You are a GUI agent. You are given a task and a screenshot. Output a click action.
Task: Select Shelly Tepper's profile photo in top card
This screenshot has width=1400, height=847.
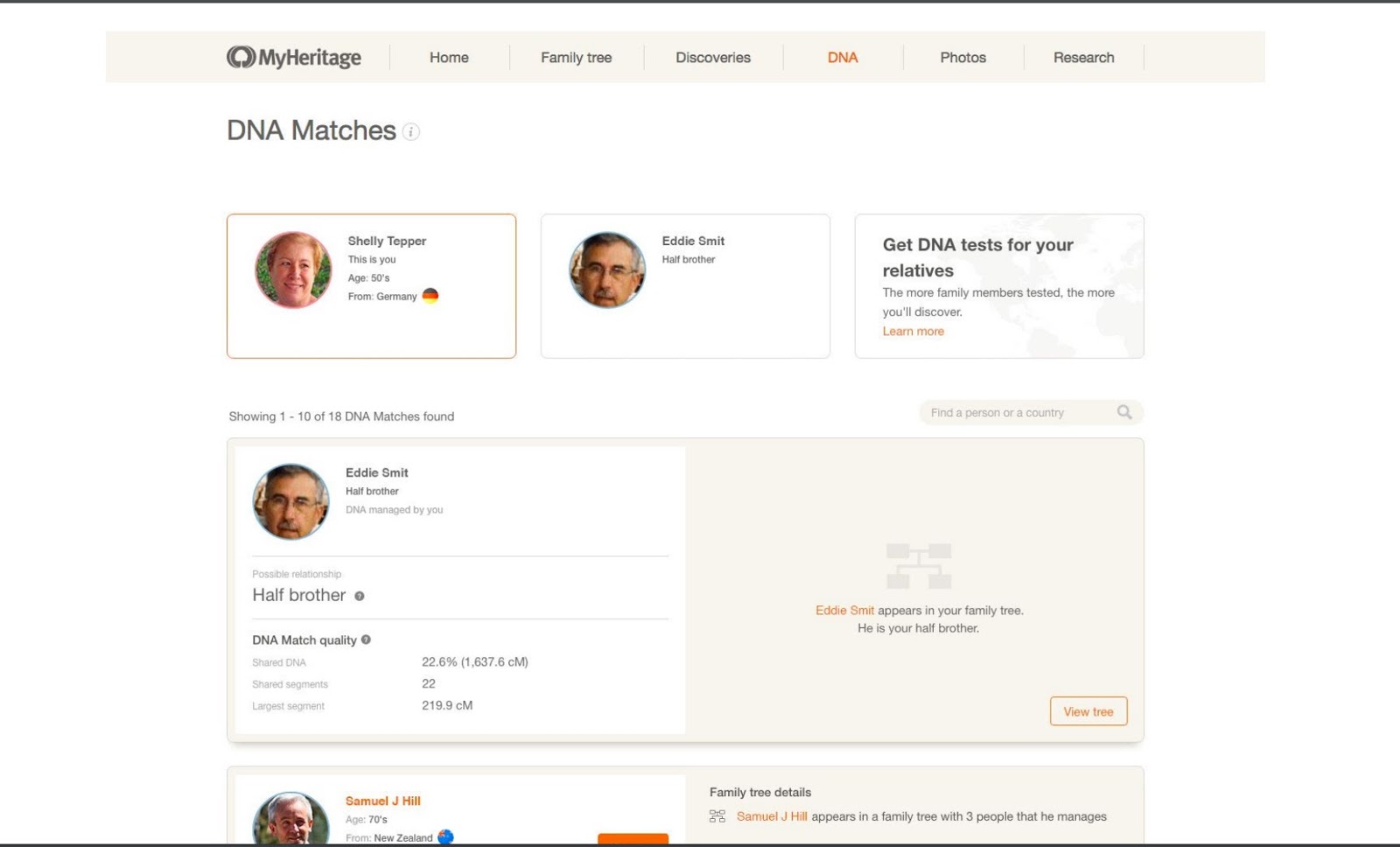[x=293, y=269]
